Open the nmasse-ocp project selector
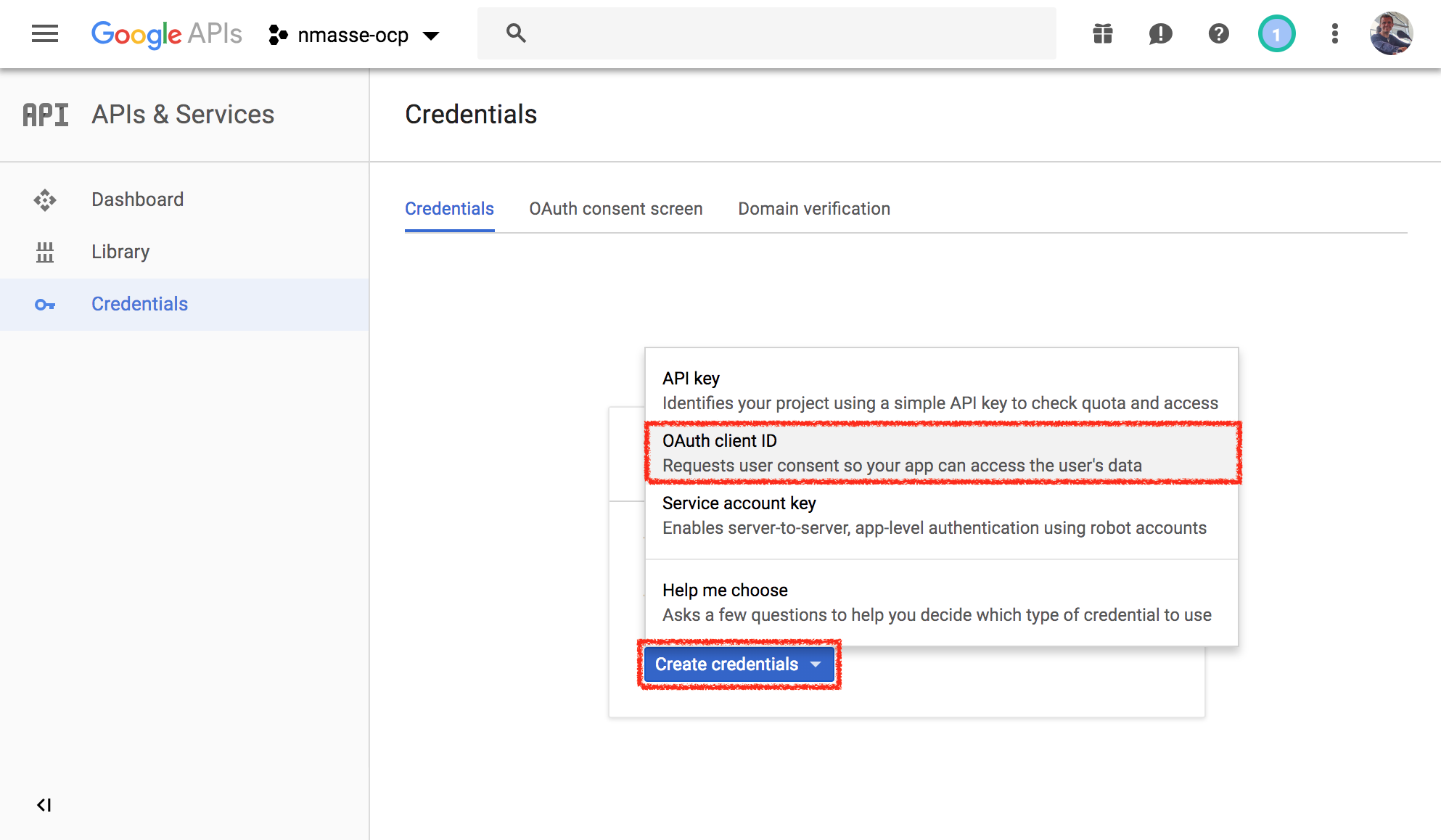 [x=354, y=35]
